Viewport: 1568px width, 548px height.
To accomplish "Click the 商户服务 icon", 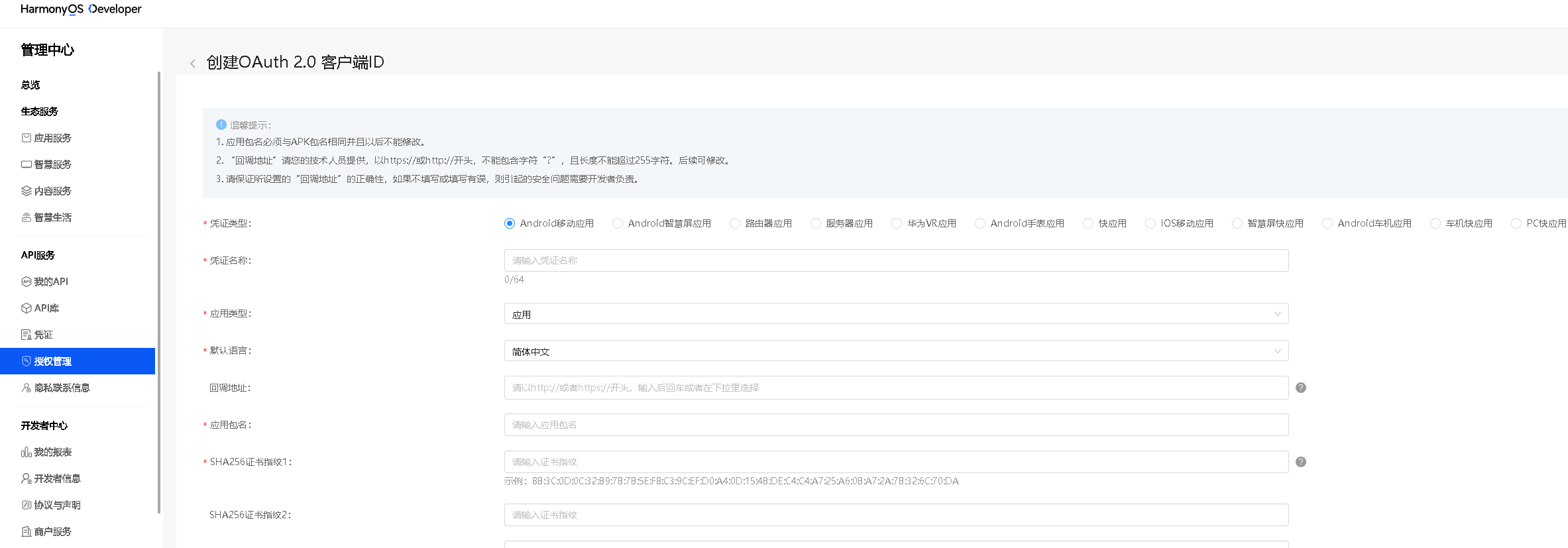I will pos(27,531).
